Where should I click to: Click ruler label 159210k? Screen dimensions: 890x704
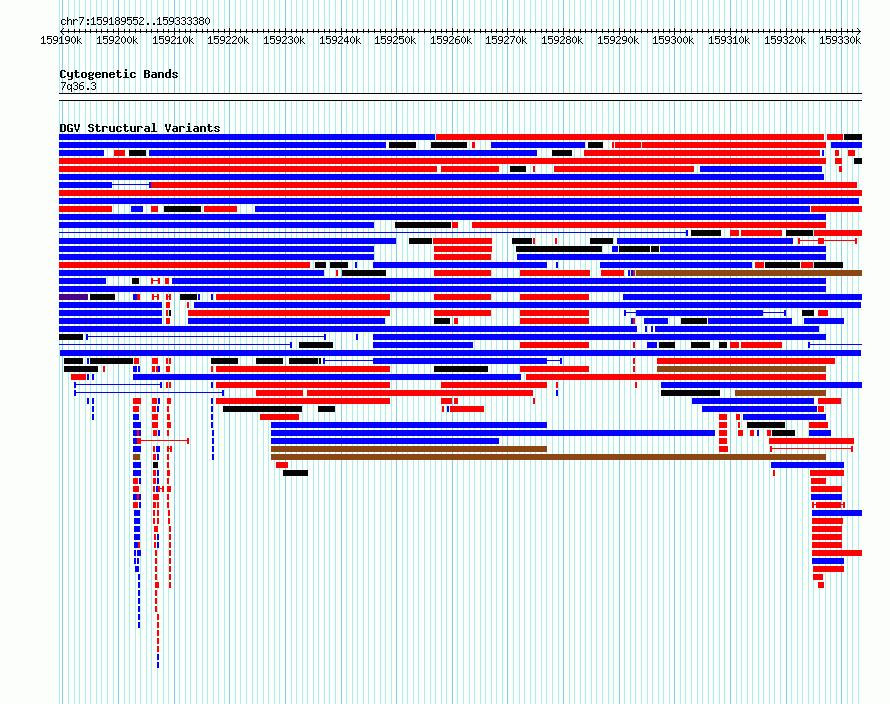[173, 40]
